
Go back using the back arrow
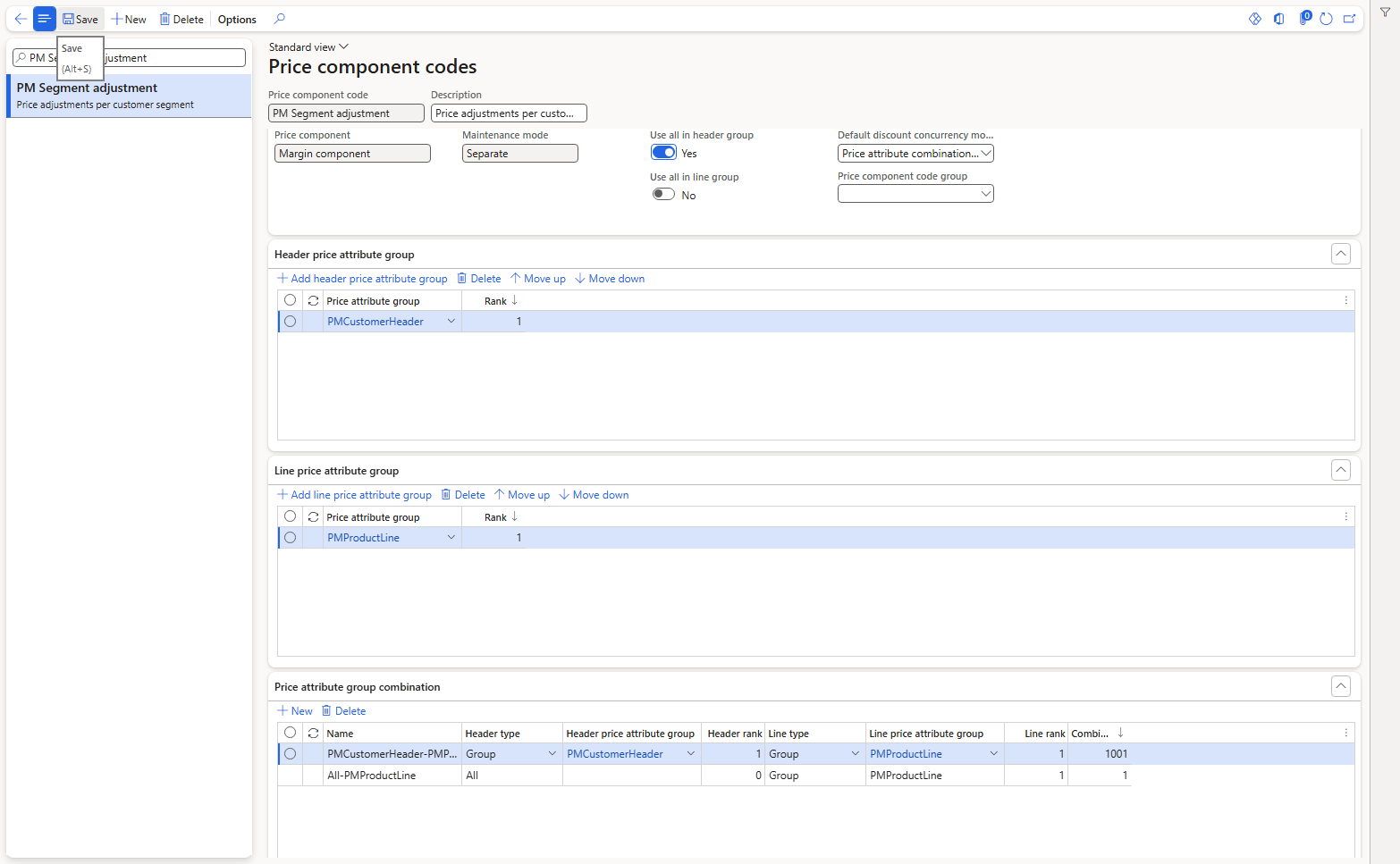click(x=20, y=19)
